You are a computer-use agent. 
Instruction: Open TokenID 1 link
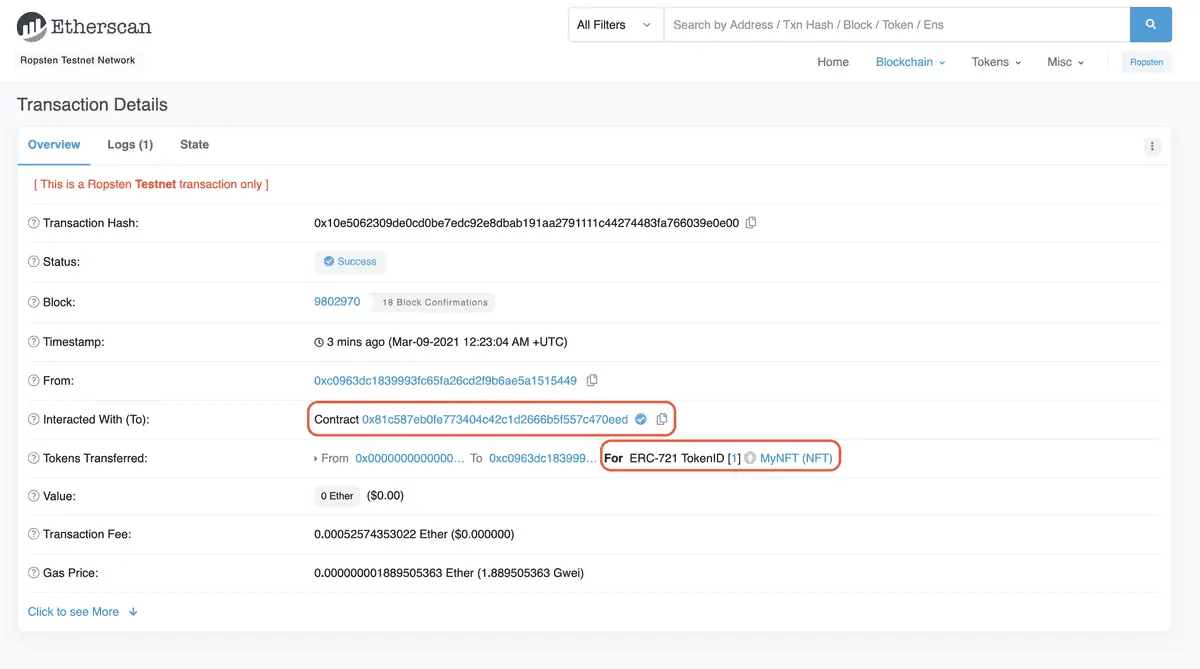click(734, 458)
